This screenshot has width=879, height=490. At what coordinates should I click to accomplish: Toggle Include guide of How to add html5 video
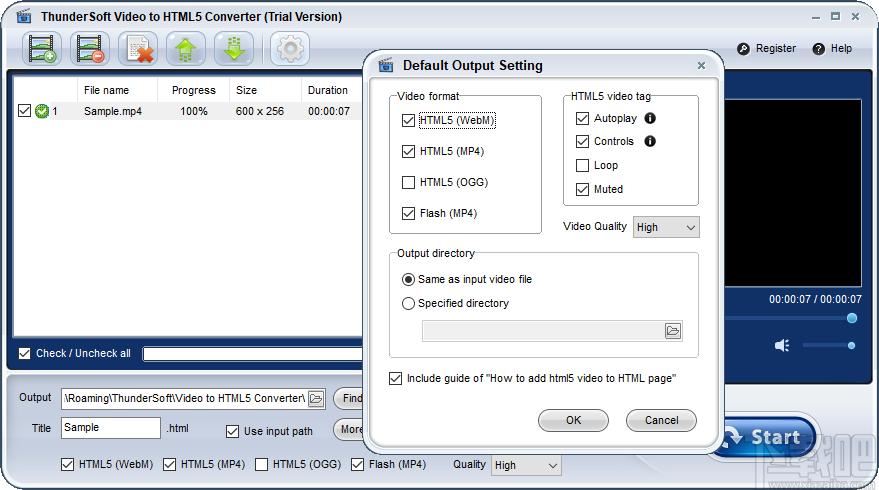click(x=395, y=378)
